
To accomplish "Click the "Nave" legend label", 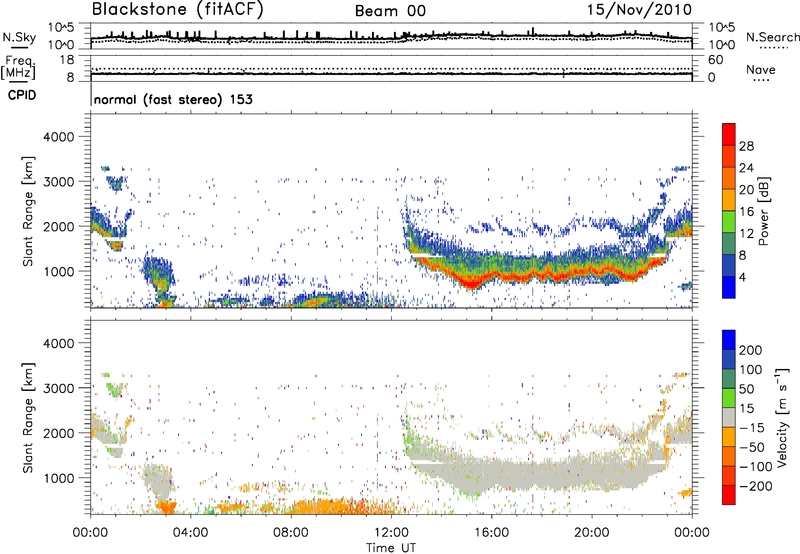I will 761,69.
